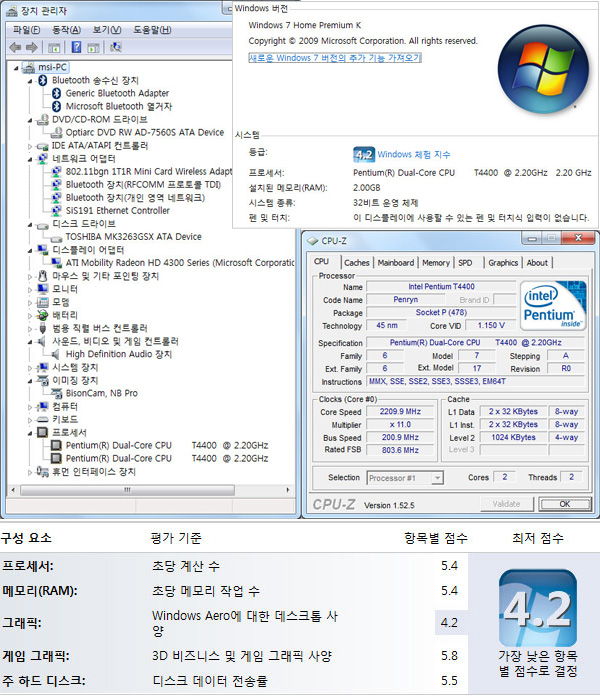Expand the 키보드 tree node
Image resolution: width=600 pixels, height=698 pixels.
(30, 420)
